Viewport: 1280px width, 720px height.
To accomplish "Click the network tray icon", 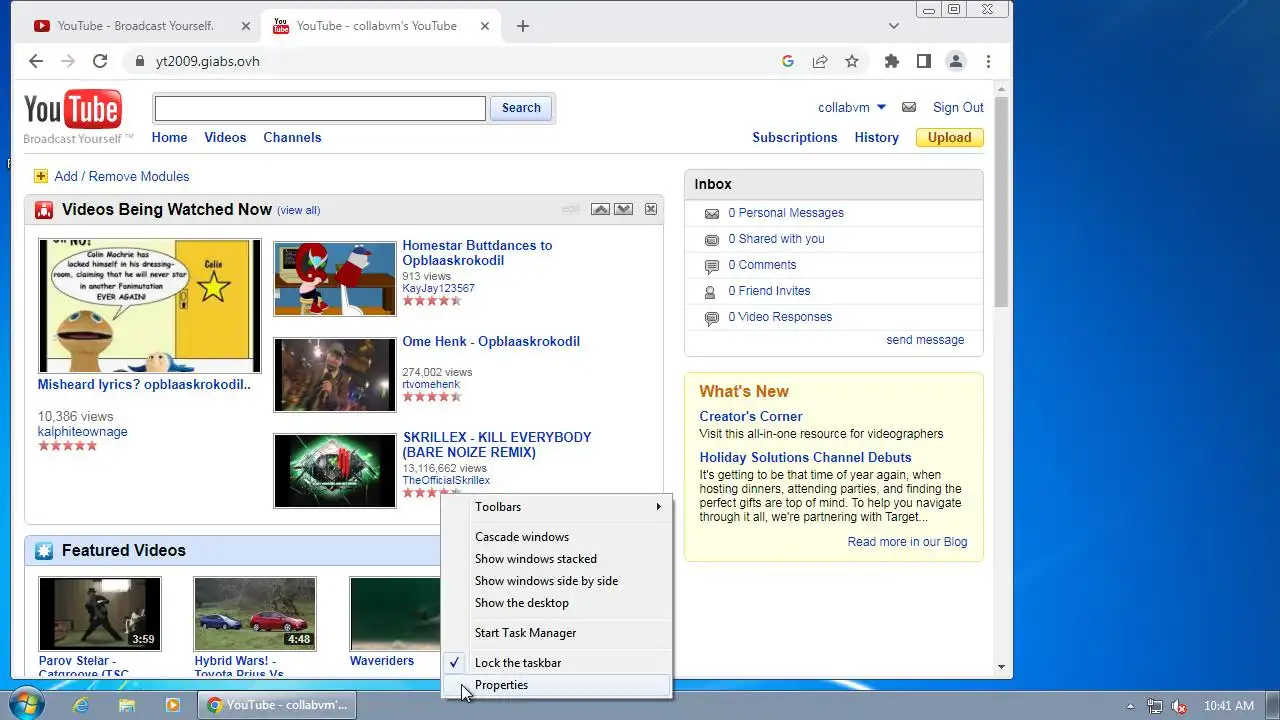I will [x=1155, y=706].
